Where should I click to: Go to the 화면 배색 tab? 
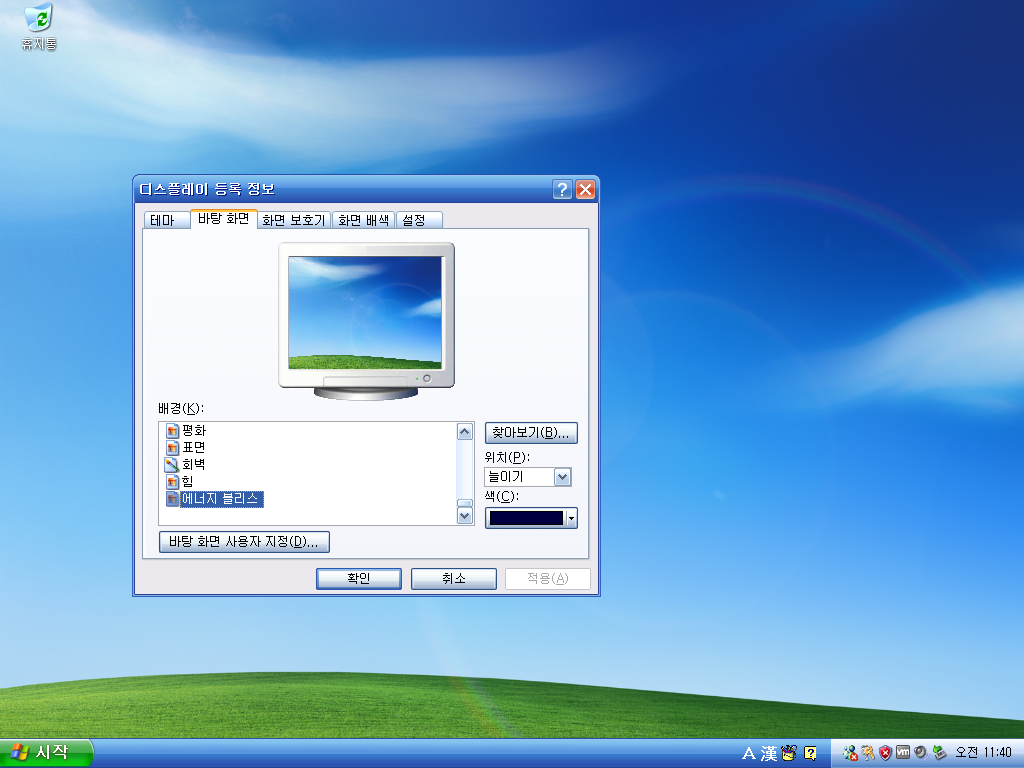point(363,220)
